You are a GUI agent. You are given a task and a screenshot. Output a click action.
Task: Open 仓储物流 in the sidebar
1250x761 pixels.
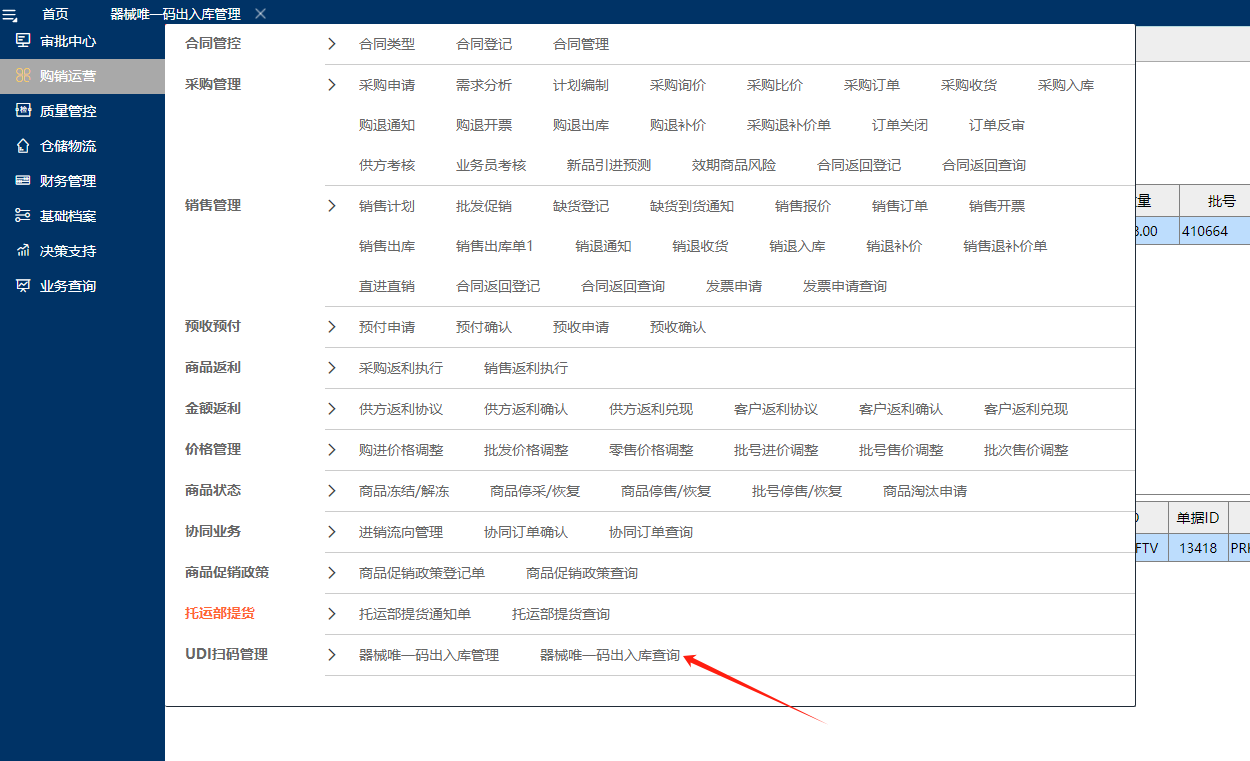[68, 146]
